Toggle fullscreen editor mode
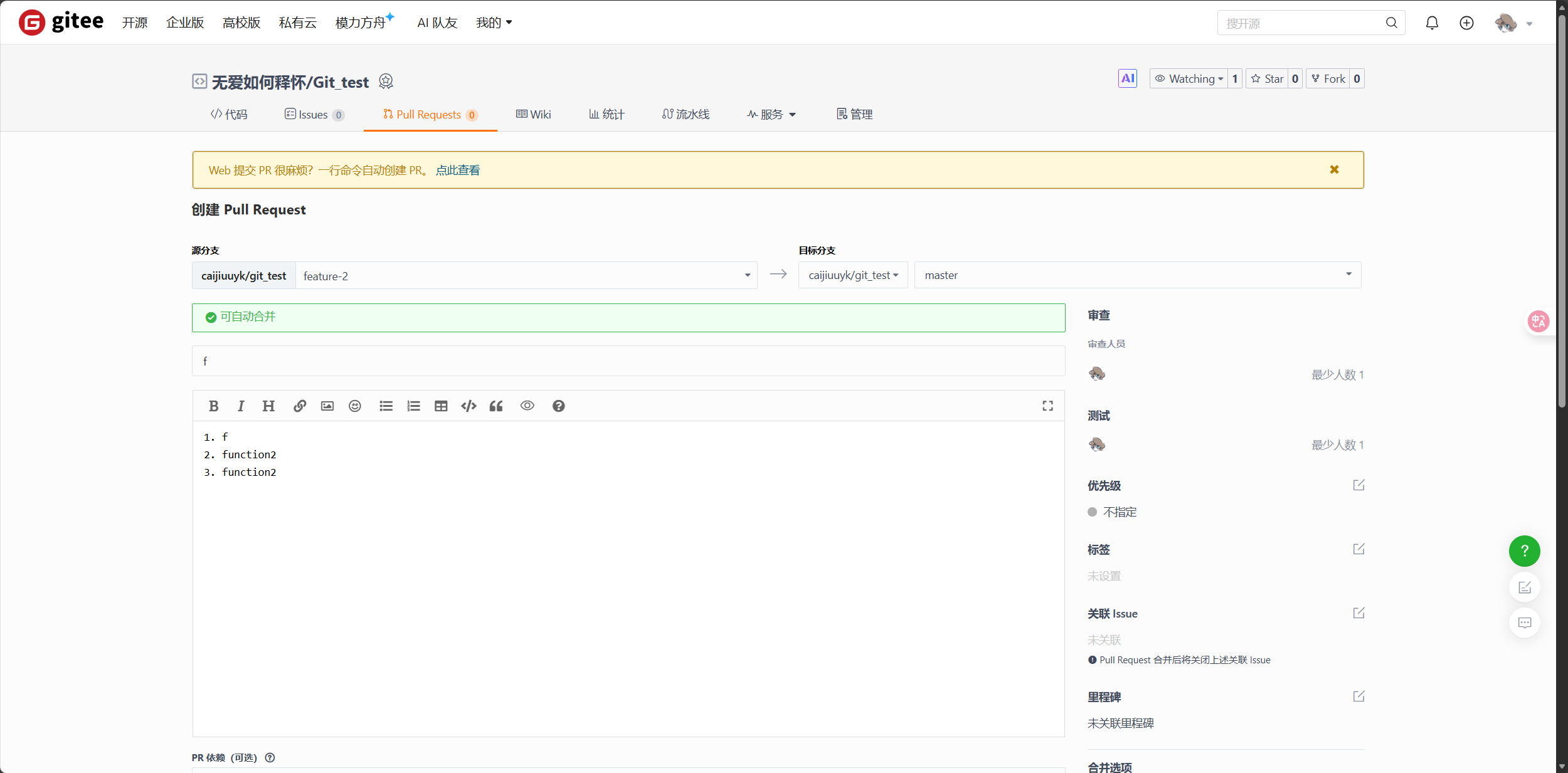Image resolution: width=1568 pixels, height=773 pixels. pyautogui.click(x=1047, y=406)
